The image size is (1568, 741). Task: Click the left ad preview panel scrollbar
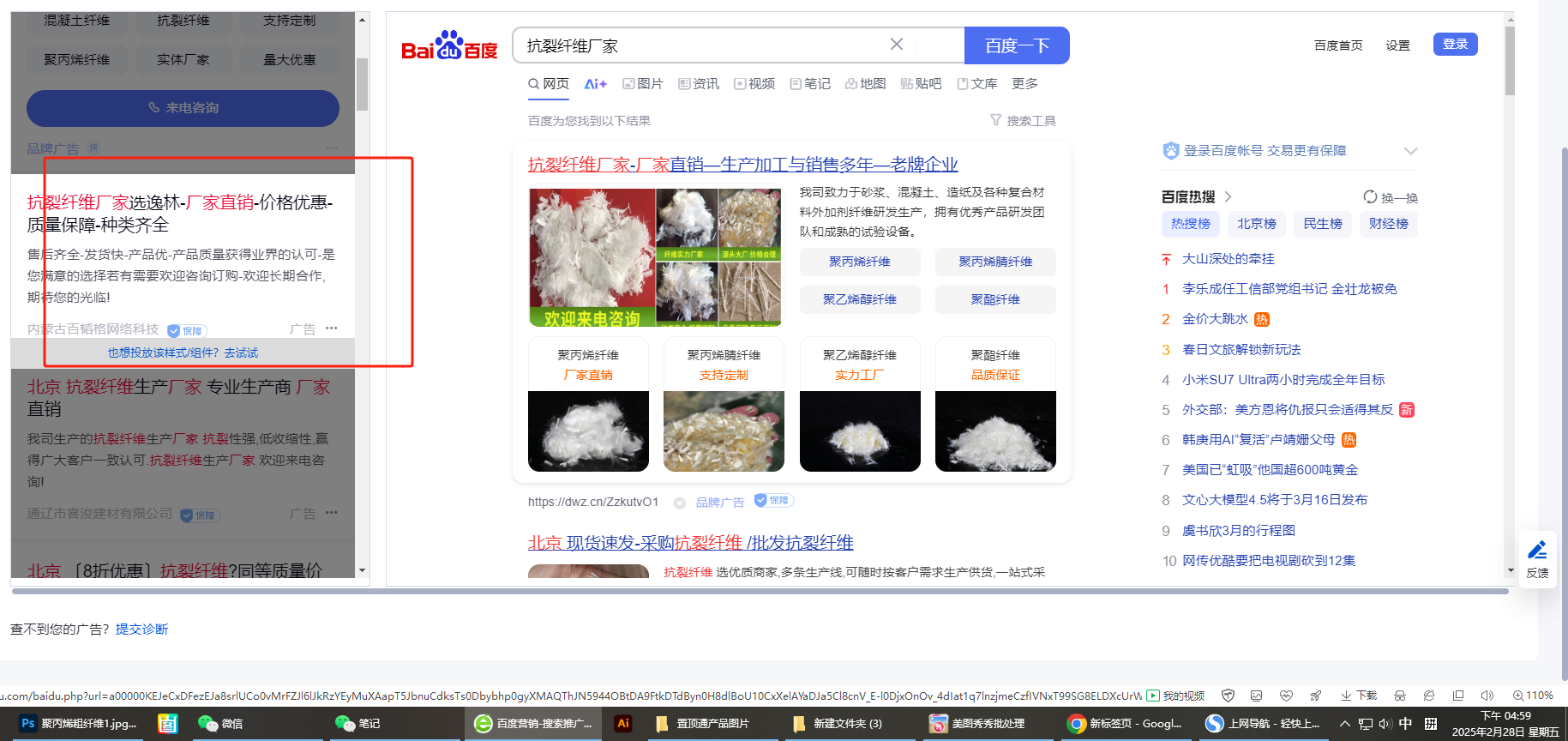[x=363, y=84]
